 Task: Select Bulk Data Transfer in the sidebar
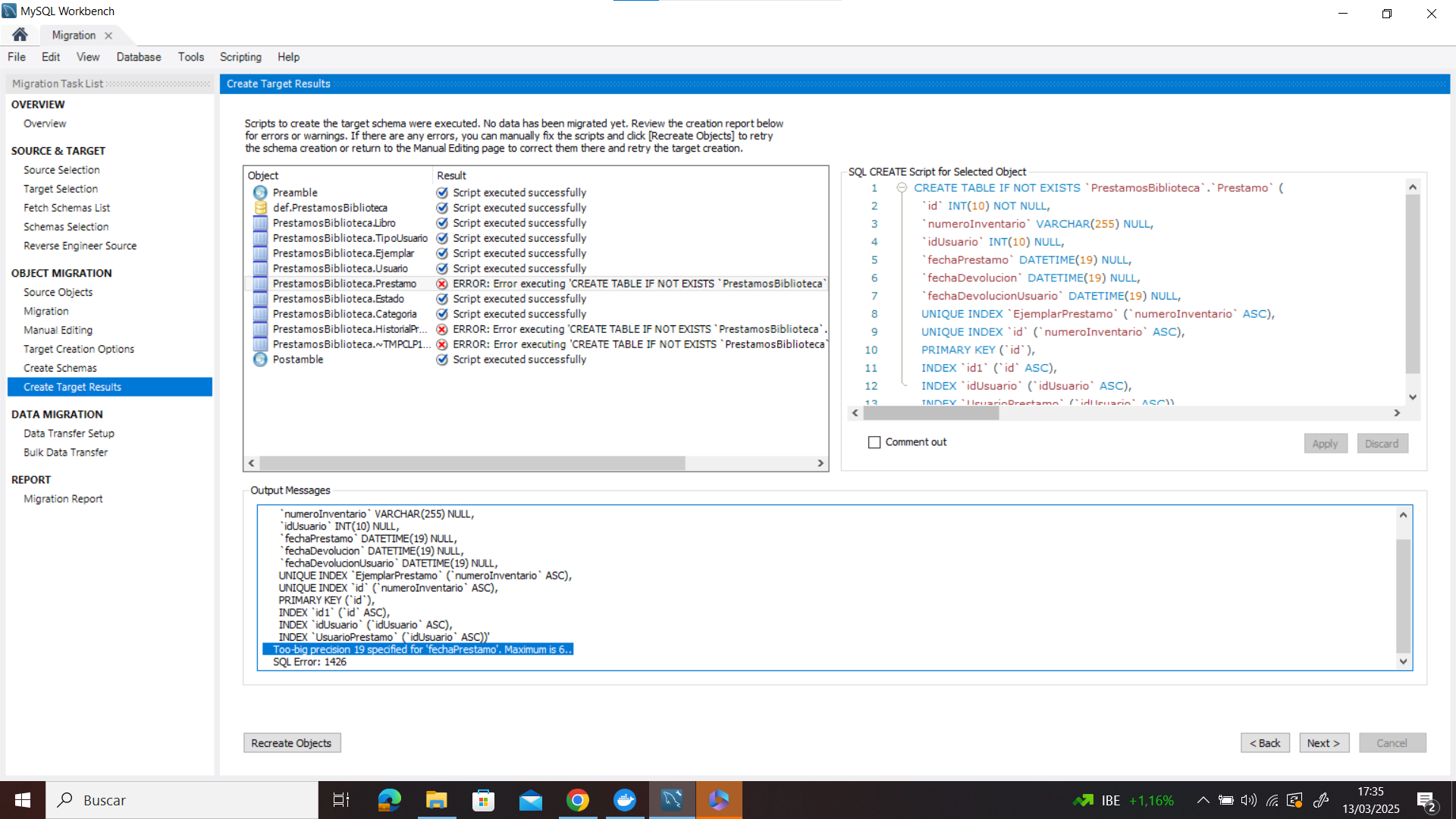[x=65, y=452]
